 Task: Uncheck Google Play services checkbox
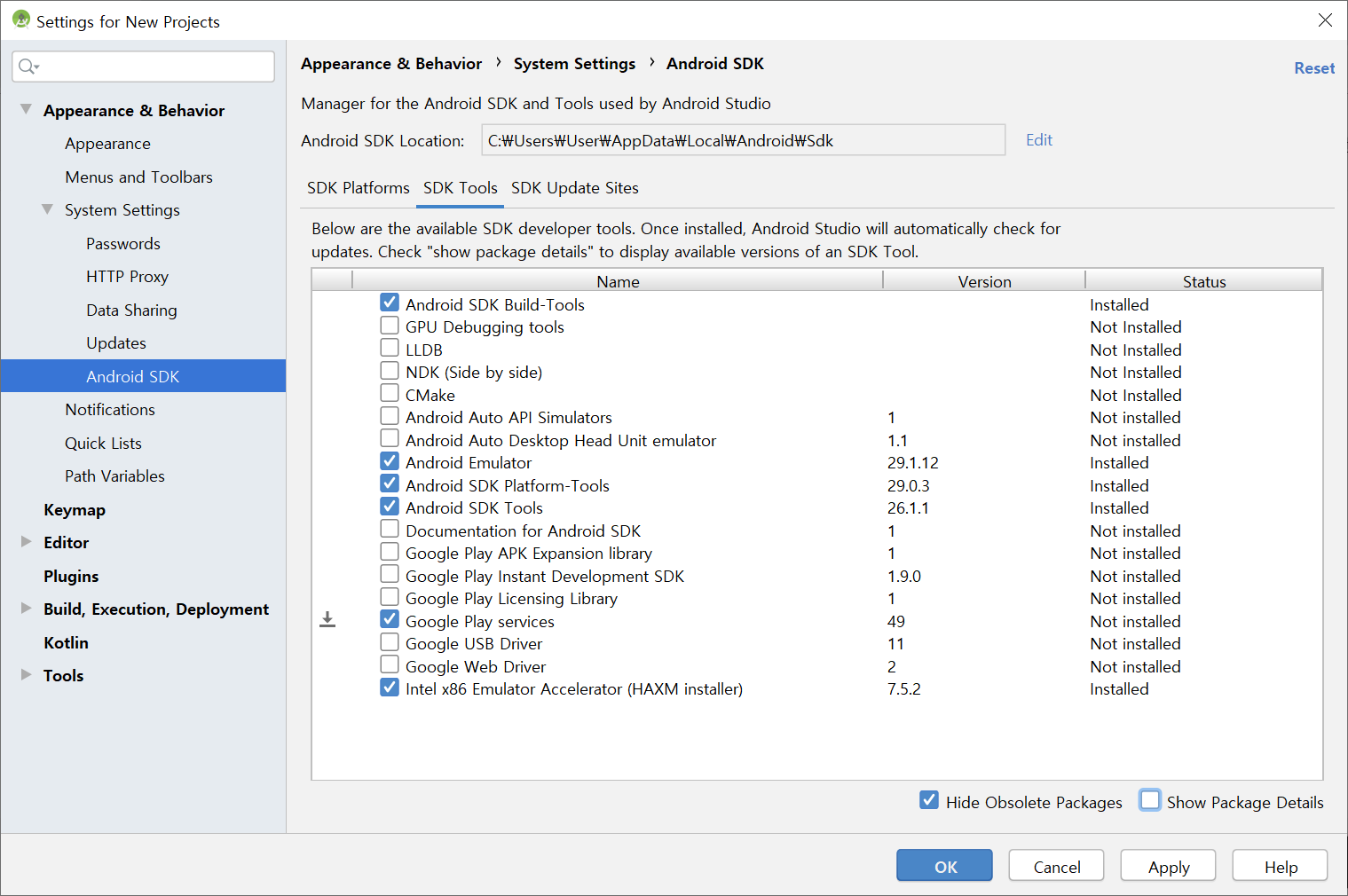tap(390, 619)
